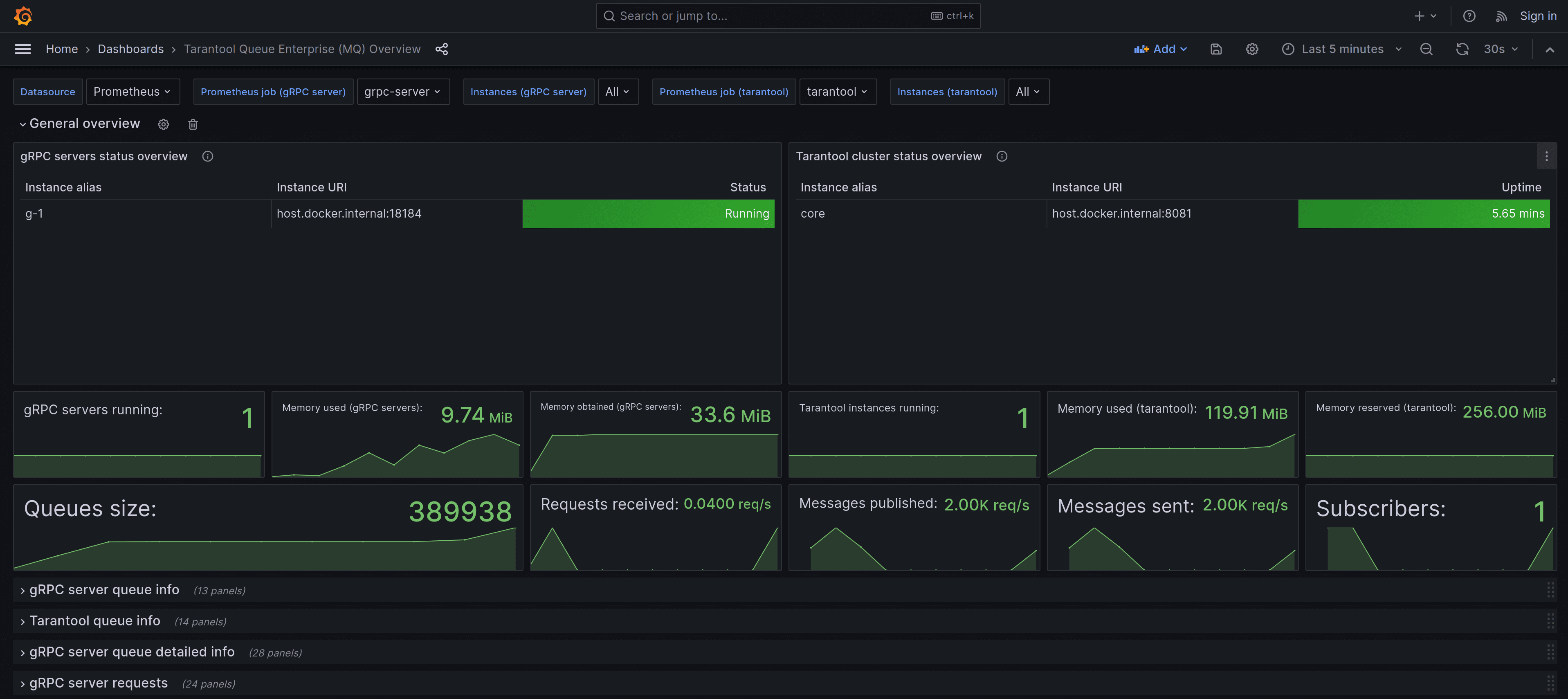Open the Messages published stat panel

pos(914,527)
